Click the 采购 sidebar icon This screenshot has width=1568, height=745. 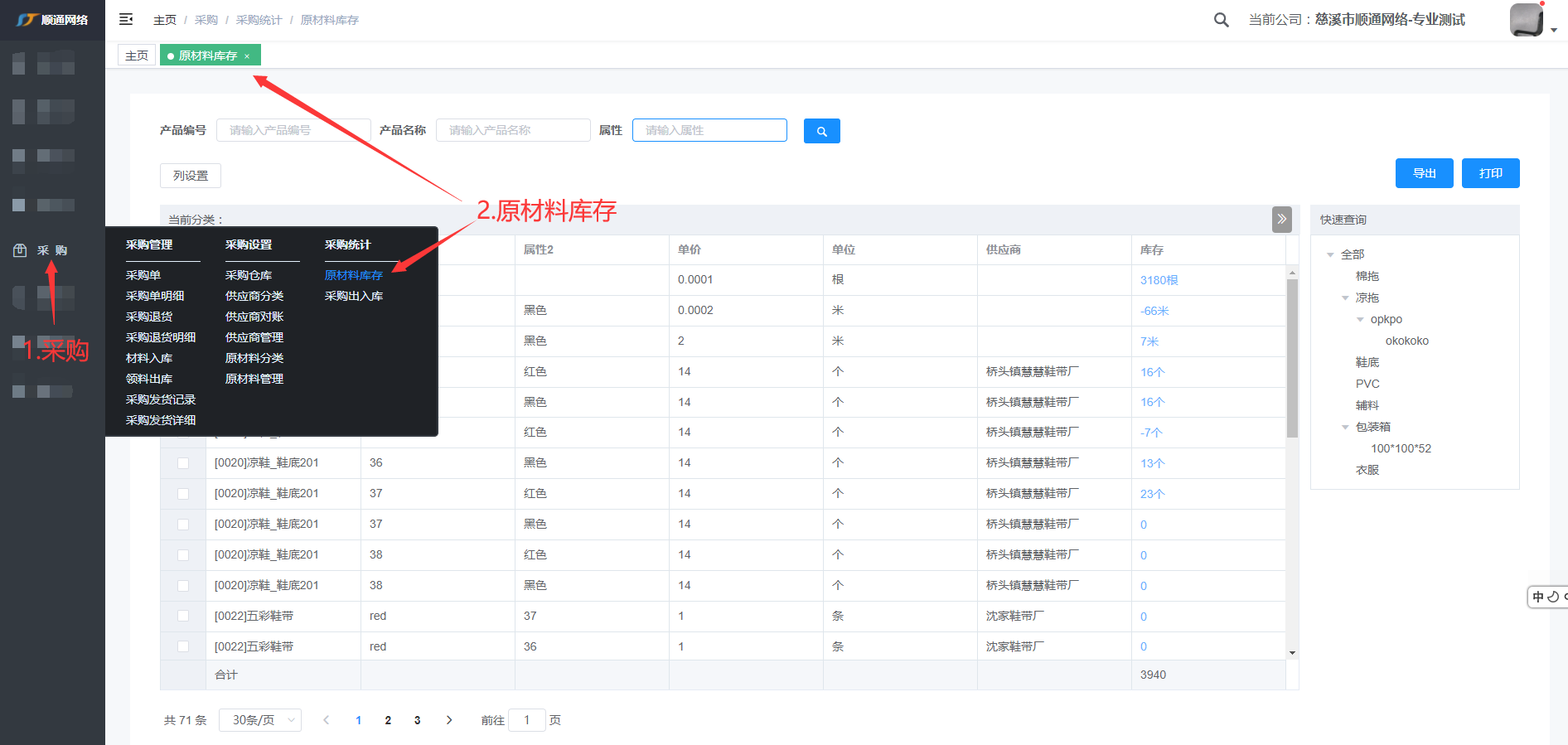coord(20,250)
